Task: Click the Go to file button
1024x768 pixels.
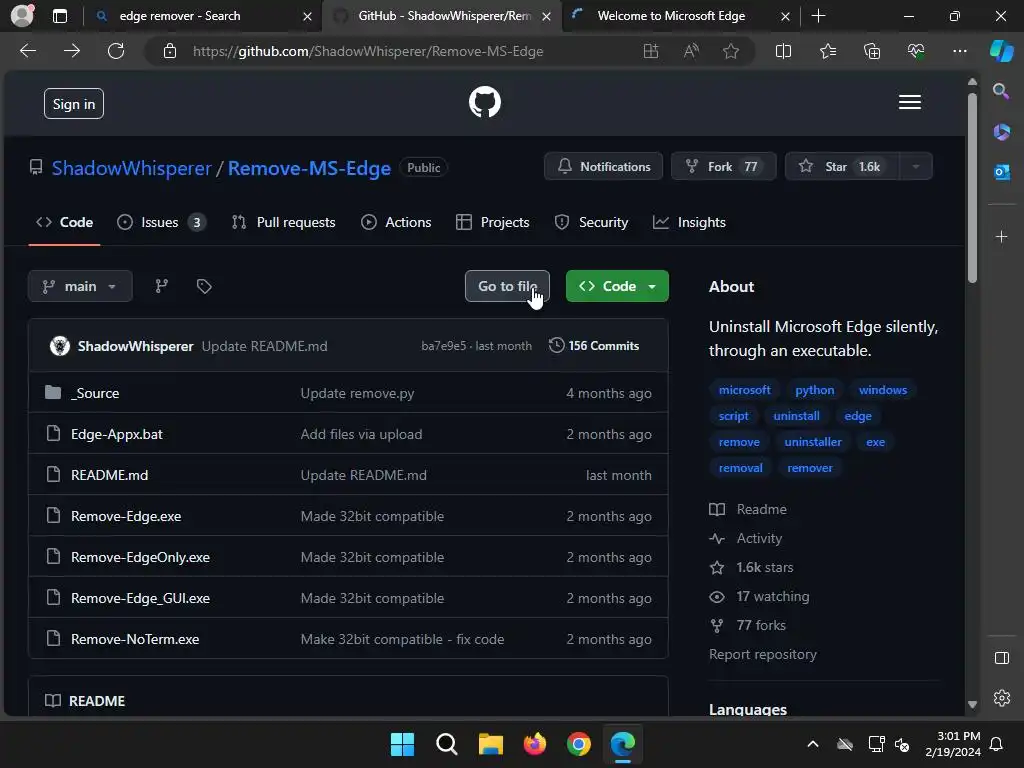Action: [x=507, y=286]
